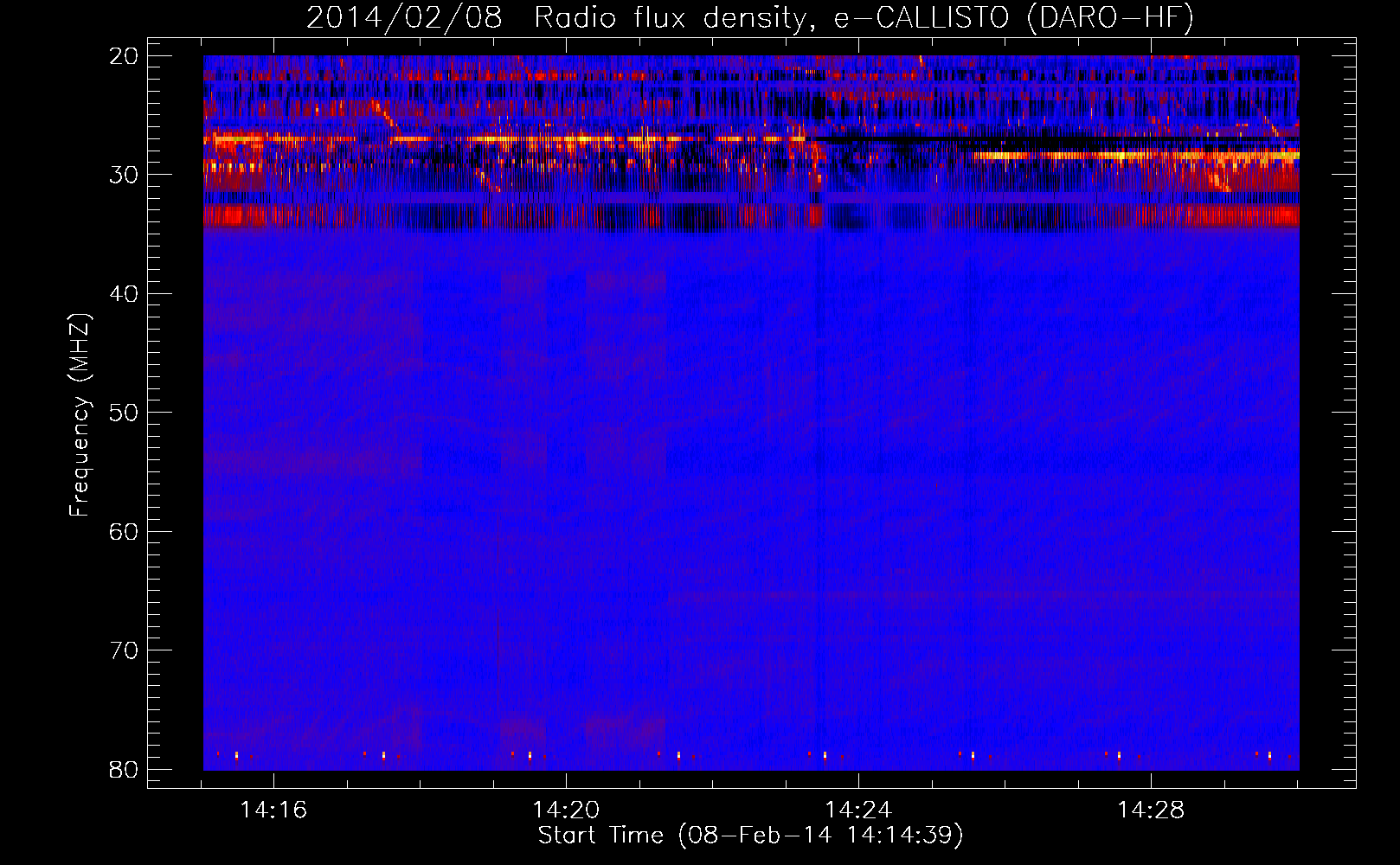Click the time tick label '14:28'
Viewport: 1400px width, 865px height.
tap(1151, 811)
